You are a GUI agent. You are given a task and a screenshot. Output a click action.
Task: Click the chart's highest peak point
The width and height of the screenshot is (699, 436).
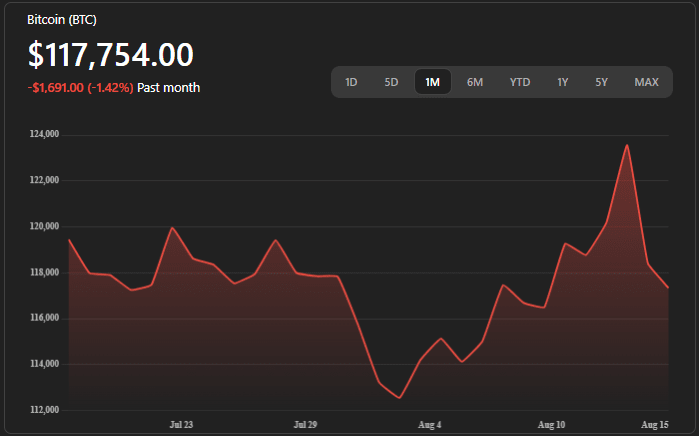click(627, 145)
